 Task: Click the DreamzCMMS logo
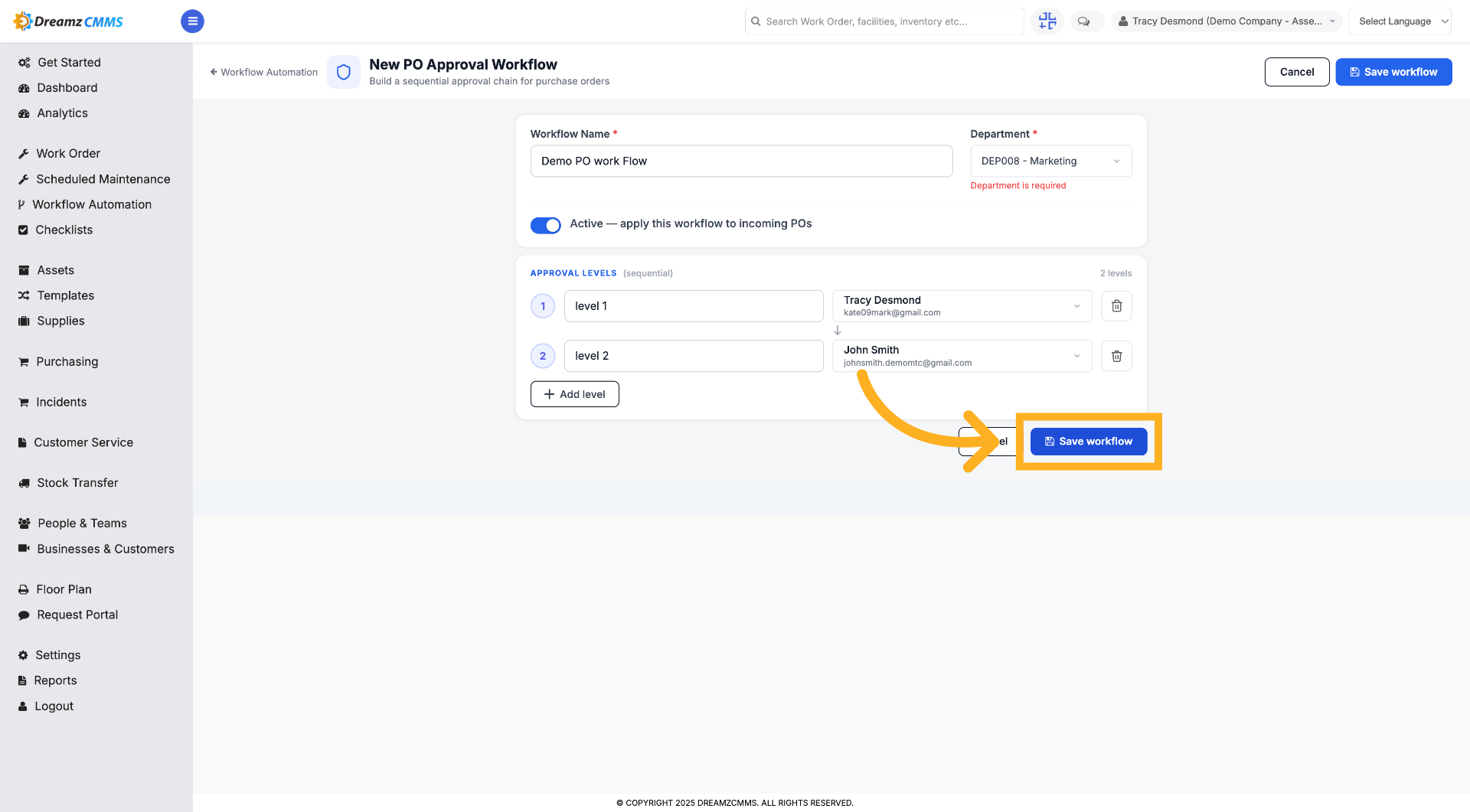pos(68,21)
